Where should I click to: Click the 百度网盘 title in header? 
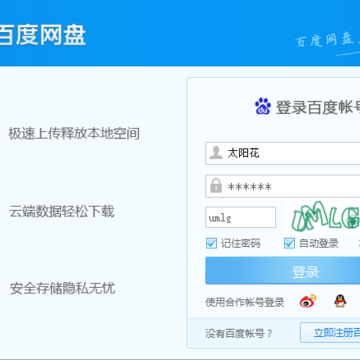42,34
